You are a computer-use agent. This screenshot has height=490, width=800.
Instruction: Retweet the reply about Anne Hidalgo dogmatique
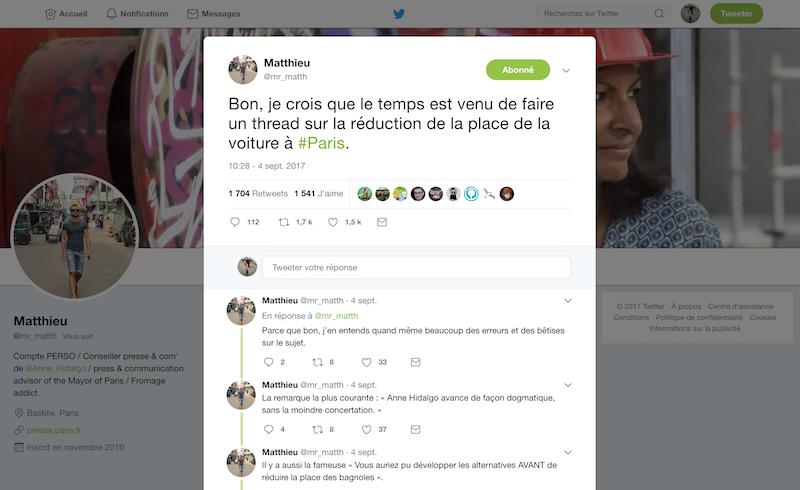coord(317,430)
